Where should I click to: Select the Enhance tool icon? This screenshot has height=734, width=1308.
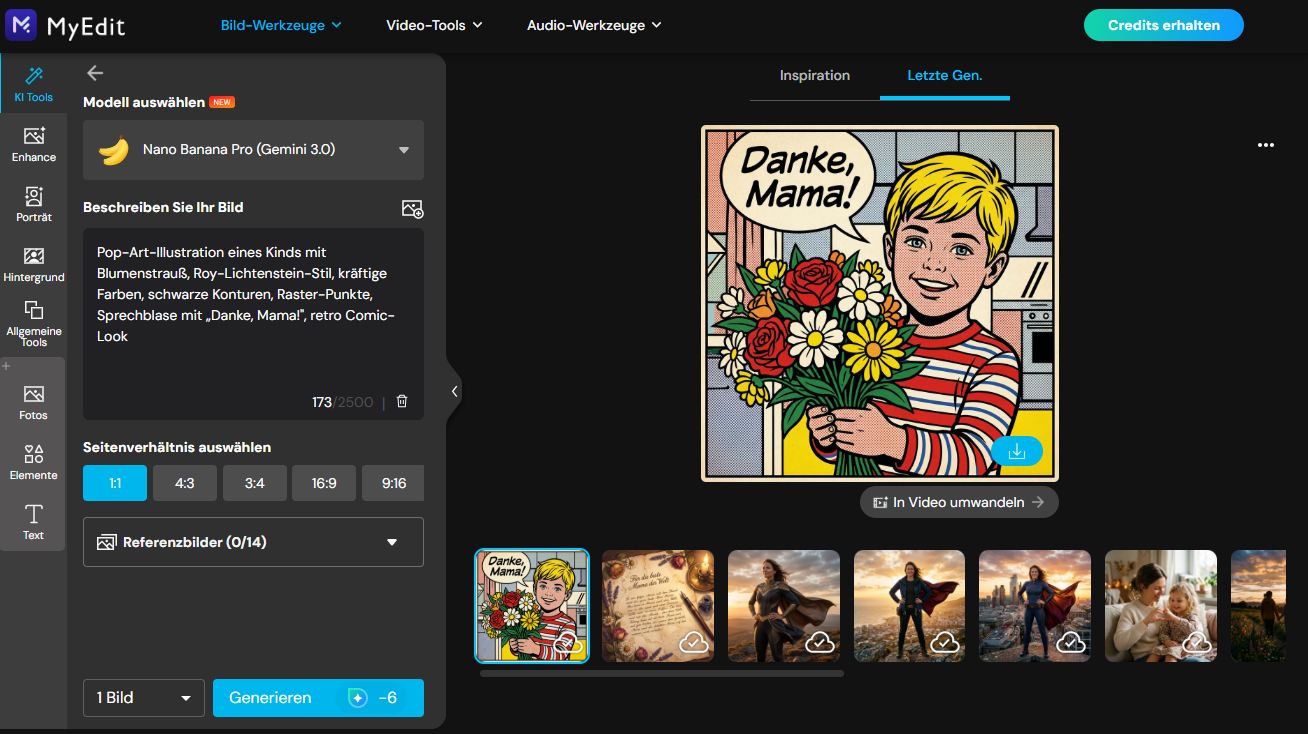tap(33, 143)
